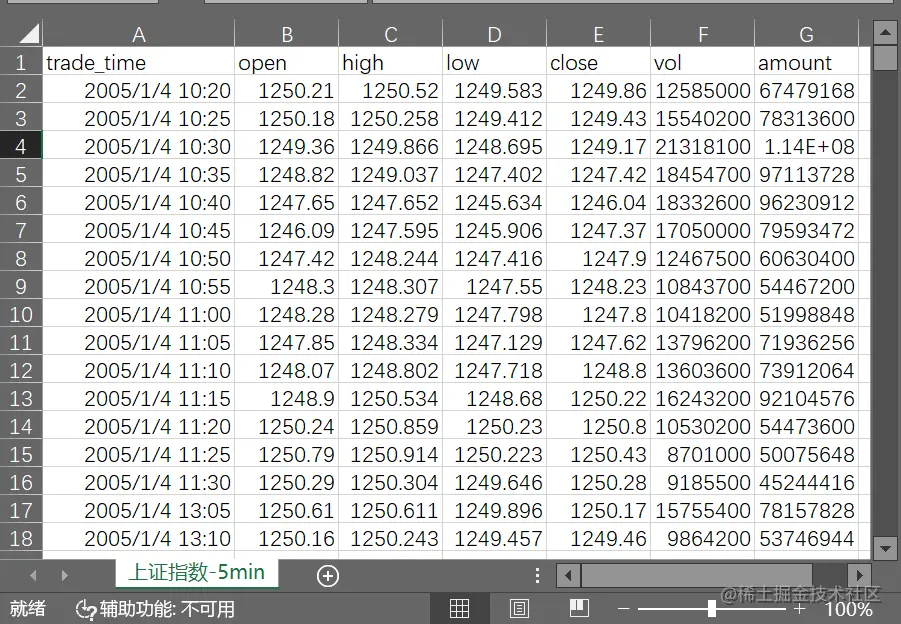
Task: Select column A header
Action: pyautogui.click(x=138, y=34)
